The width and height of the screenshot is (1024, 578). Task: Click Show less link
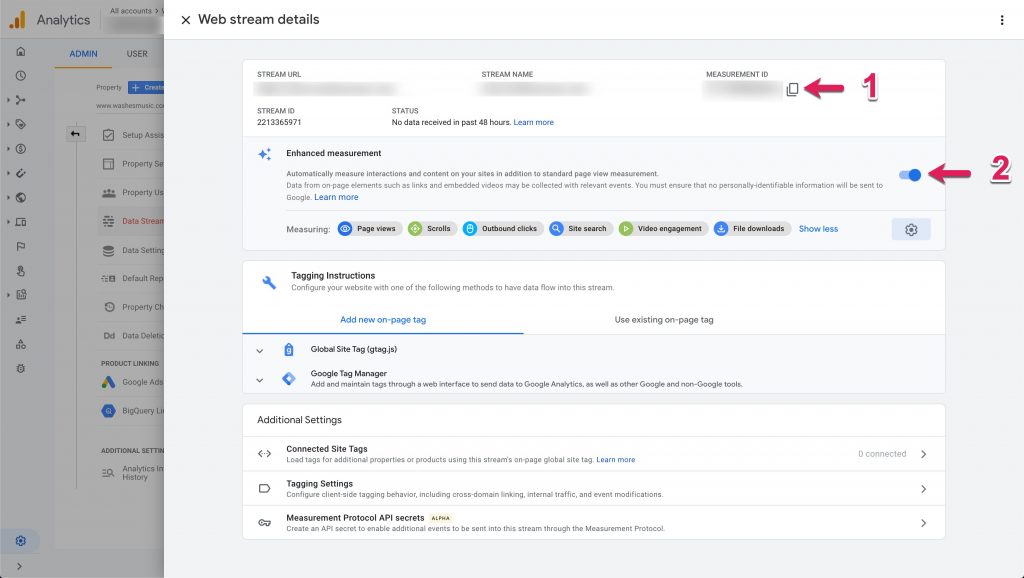point(818,229)
